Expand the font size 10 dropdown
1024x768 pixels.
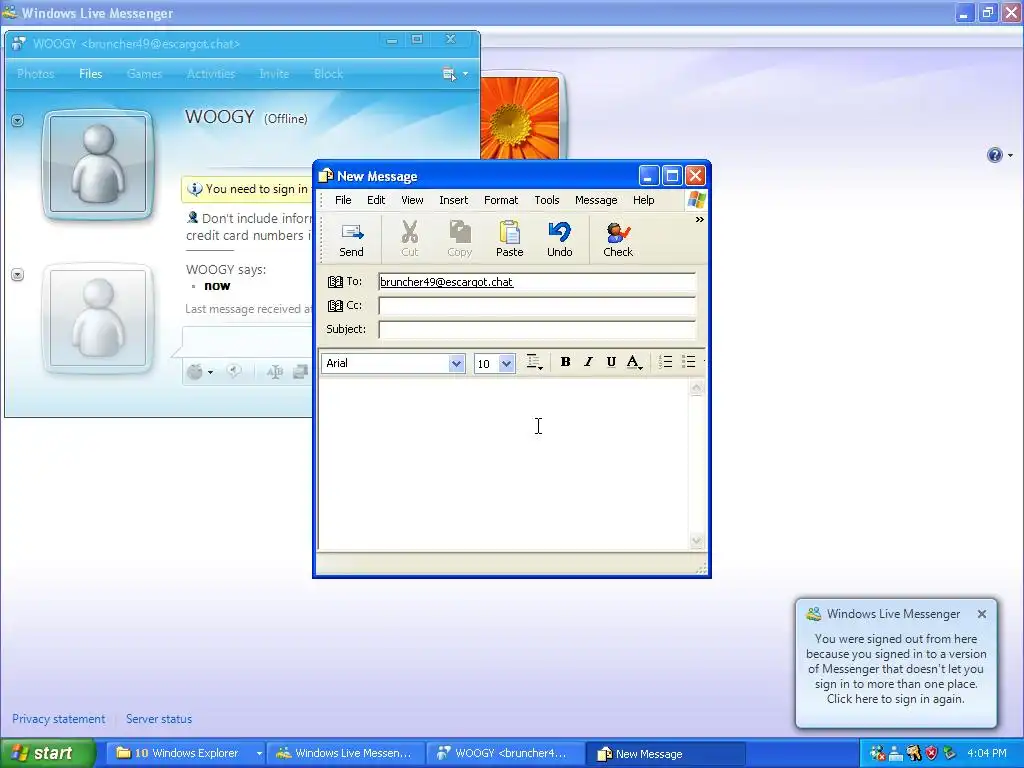tap(506, 364)
